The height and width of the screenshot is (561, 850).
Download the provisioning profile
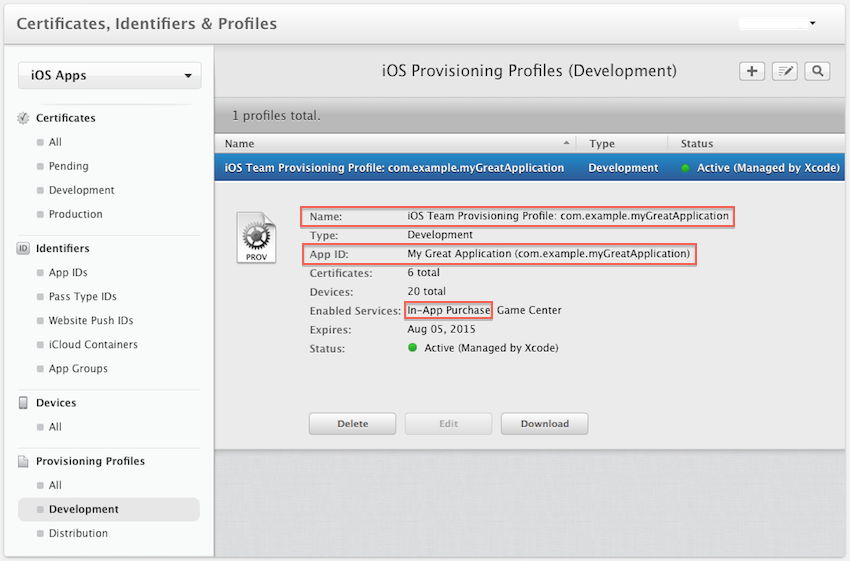pos(544,424)
